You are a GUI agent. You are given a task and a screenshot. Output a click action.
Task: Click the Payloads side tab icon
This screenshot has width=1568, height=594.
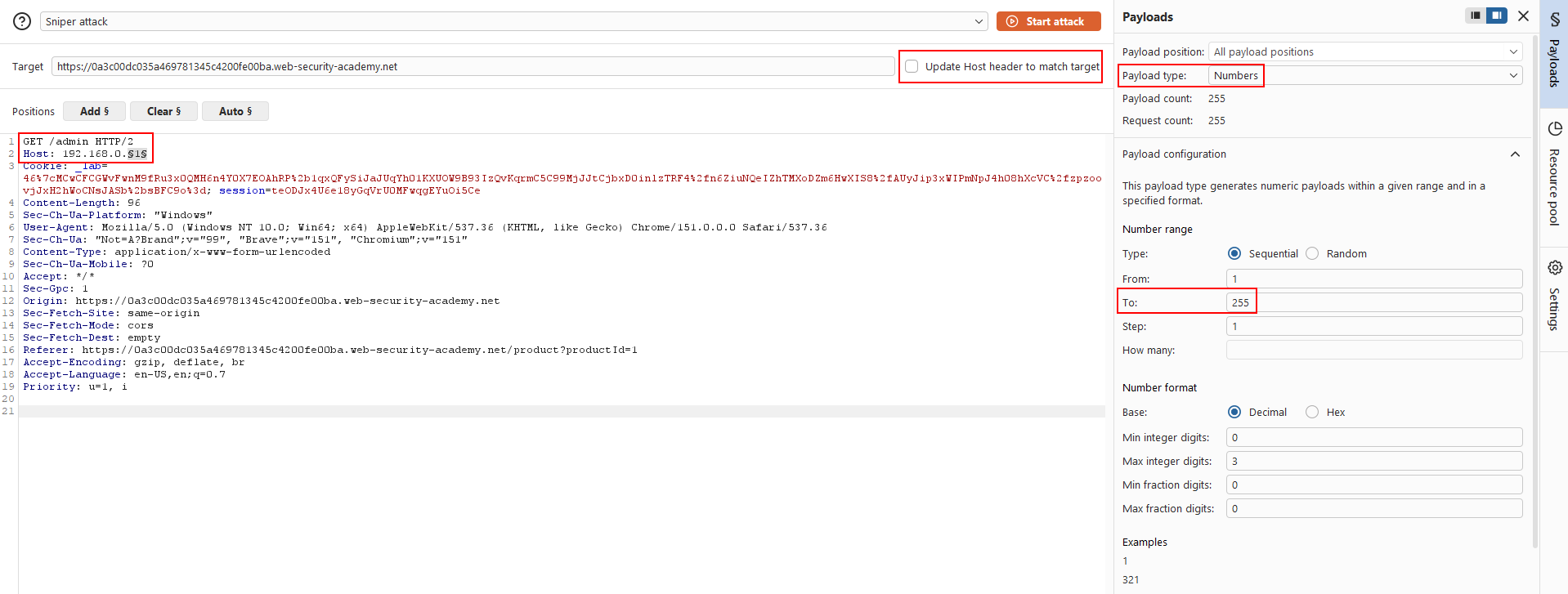pyautogui.click(x=1554, y=19)
